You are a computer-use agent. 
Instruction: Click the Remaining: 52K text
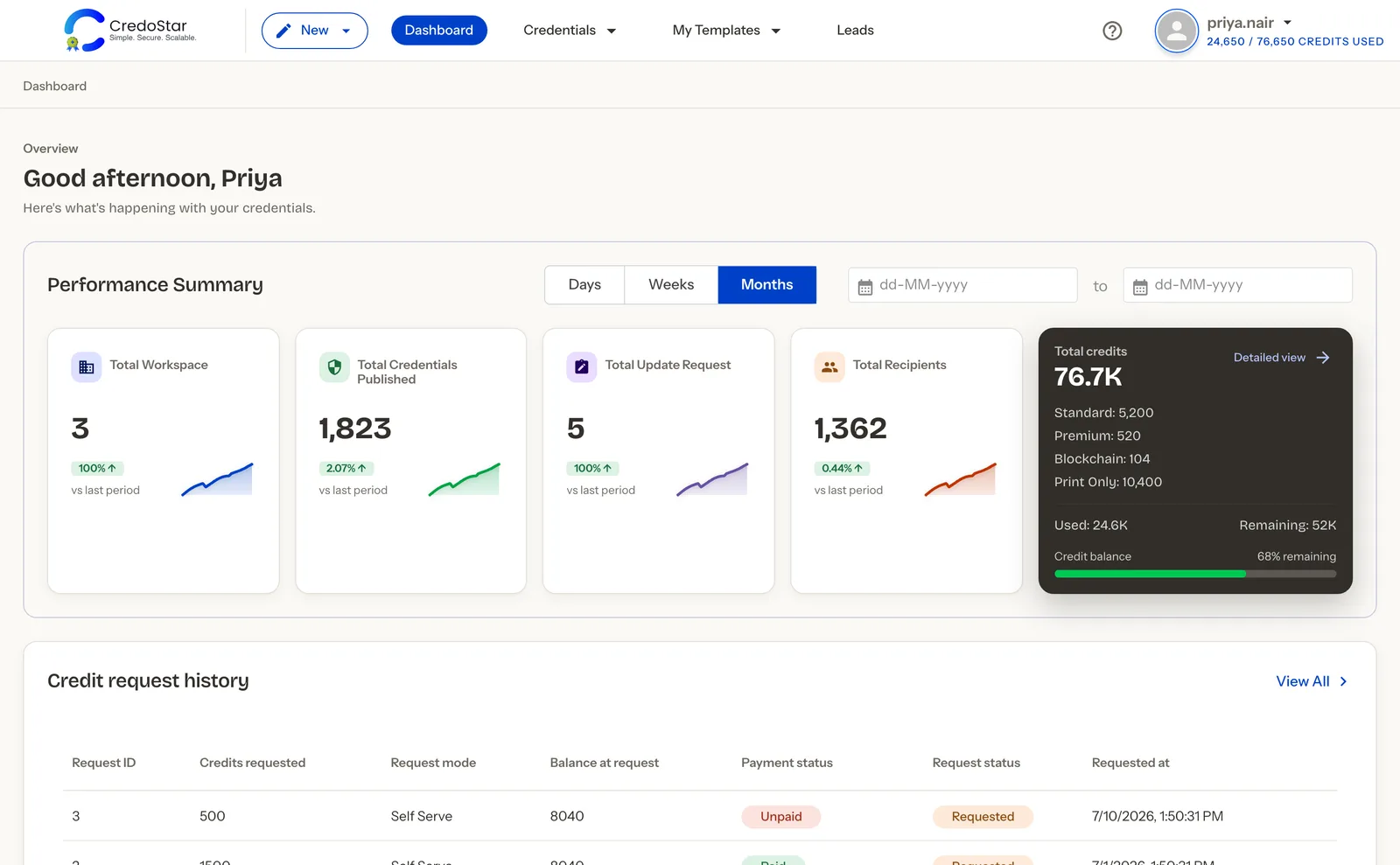click(1288, 526)
